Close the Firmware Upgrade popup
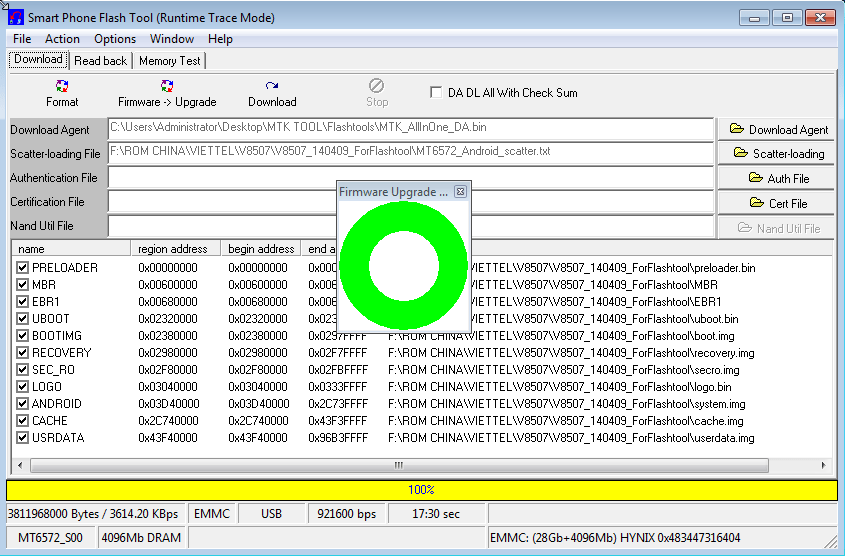The image size is (845, 556). [x=460, y=192]
